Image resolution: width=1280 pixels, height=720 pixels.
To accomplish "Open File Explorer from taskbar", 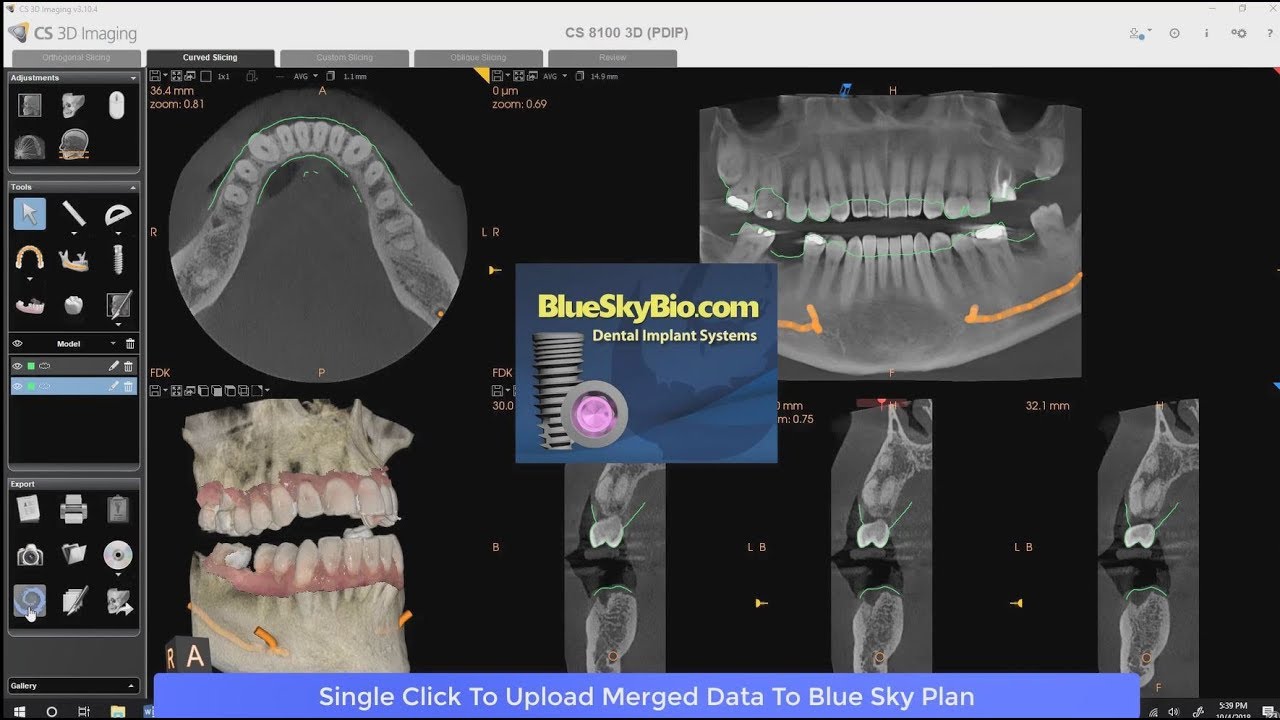I will (117, 711).
